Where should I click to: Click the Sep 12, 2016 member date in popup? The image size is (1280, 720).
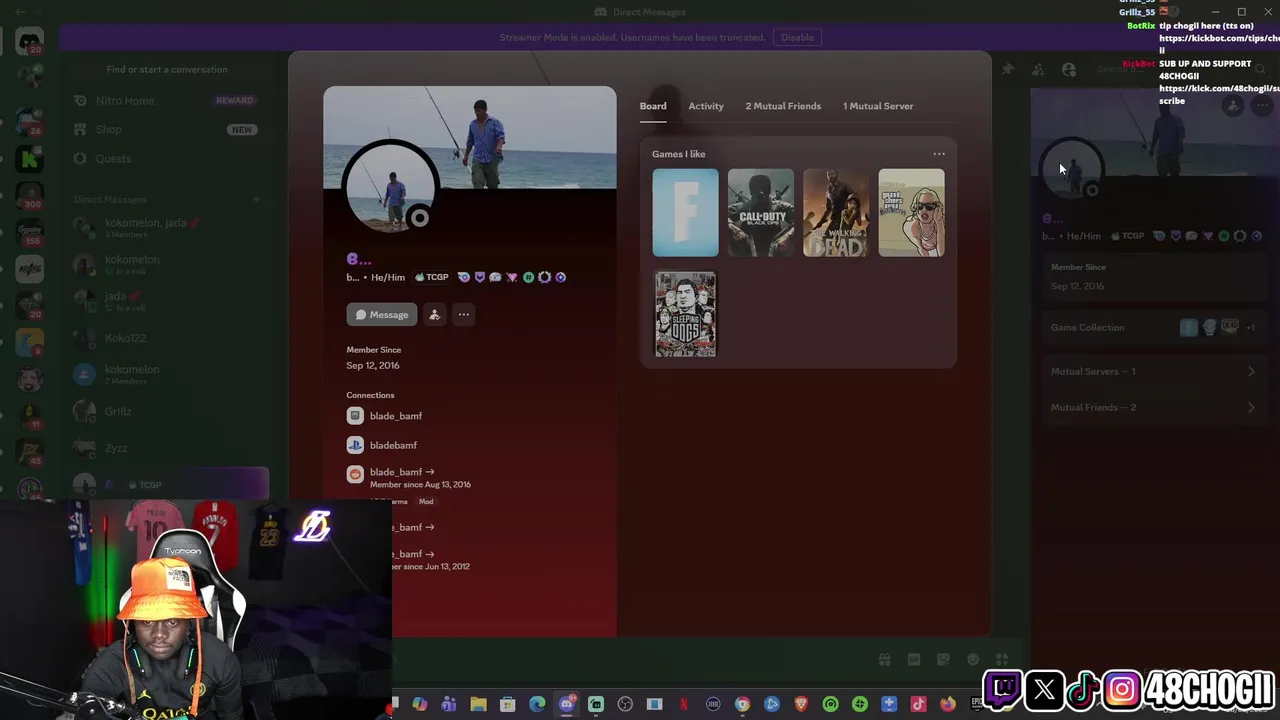373,366
